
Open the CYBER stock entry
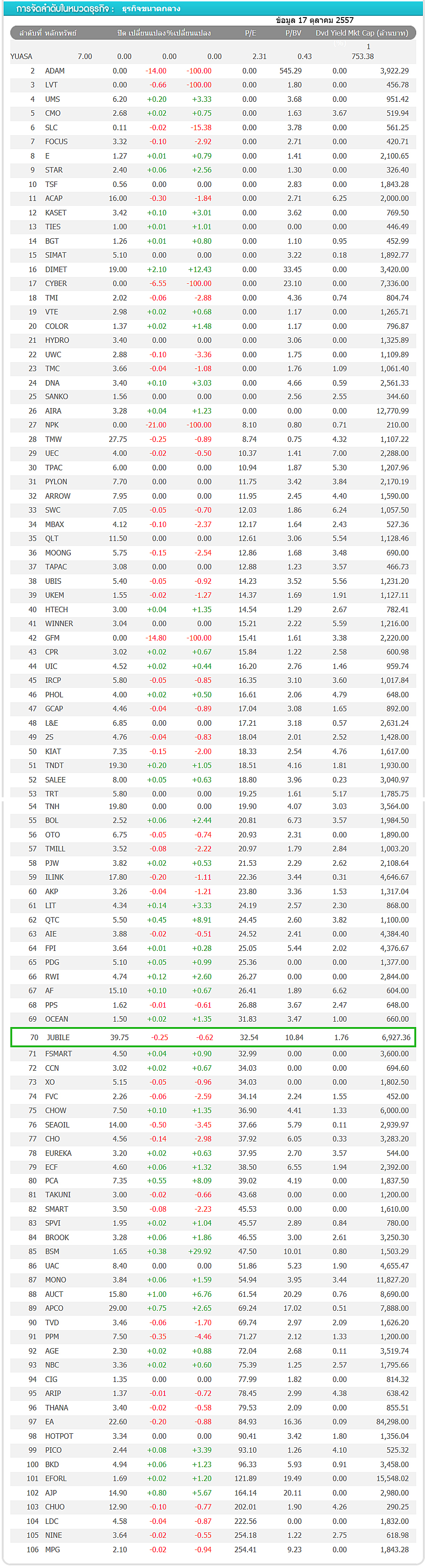coord(56,284)
